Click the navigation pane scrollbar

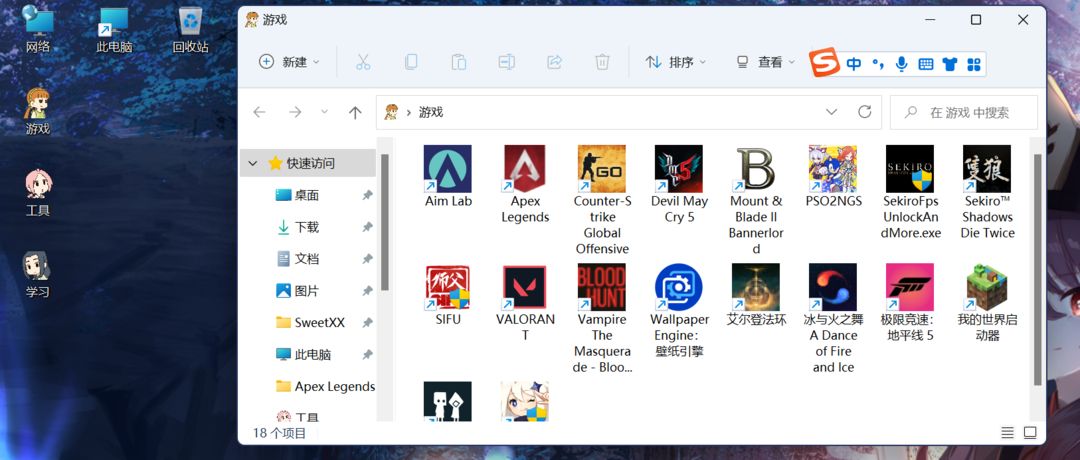point(384,222)
